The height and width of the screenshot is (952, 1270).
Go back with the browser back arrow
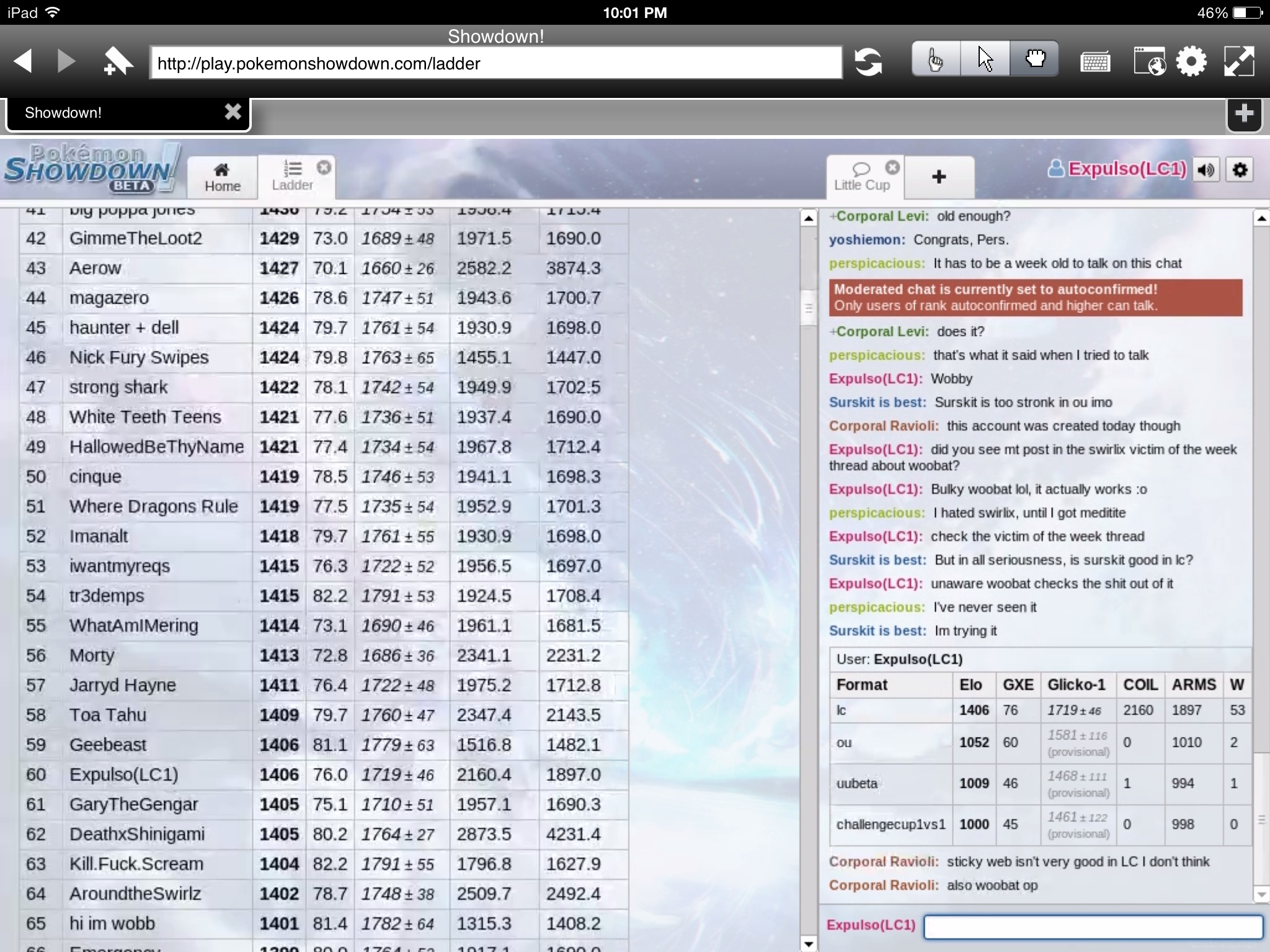(x=23, y=62)
